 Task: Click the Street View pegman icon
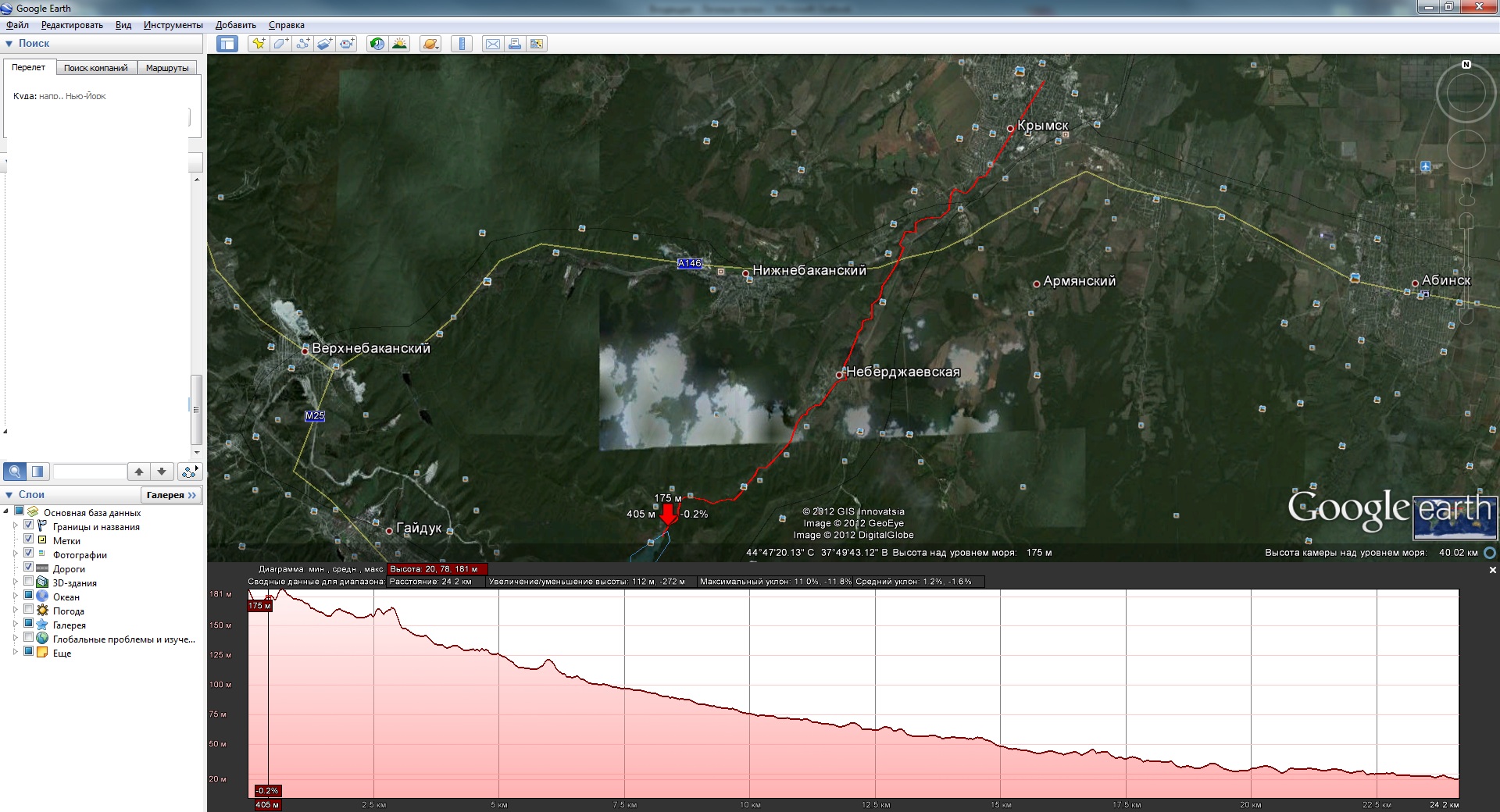point(1466,191)
